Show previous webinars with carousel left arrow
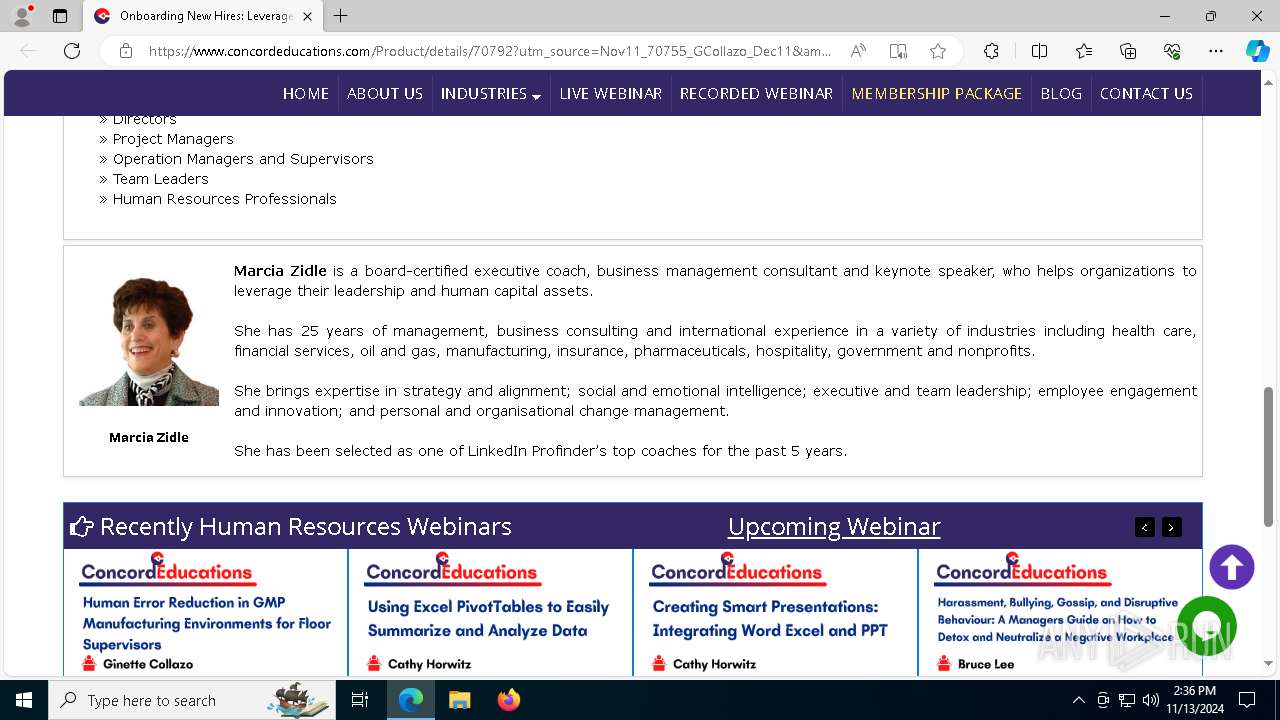This screenshot has height=720, width=1280. (1145, 527)
